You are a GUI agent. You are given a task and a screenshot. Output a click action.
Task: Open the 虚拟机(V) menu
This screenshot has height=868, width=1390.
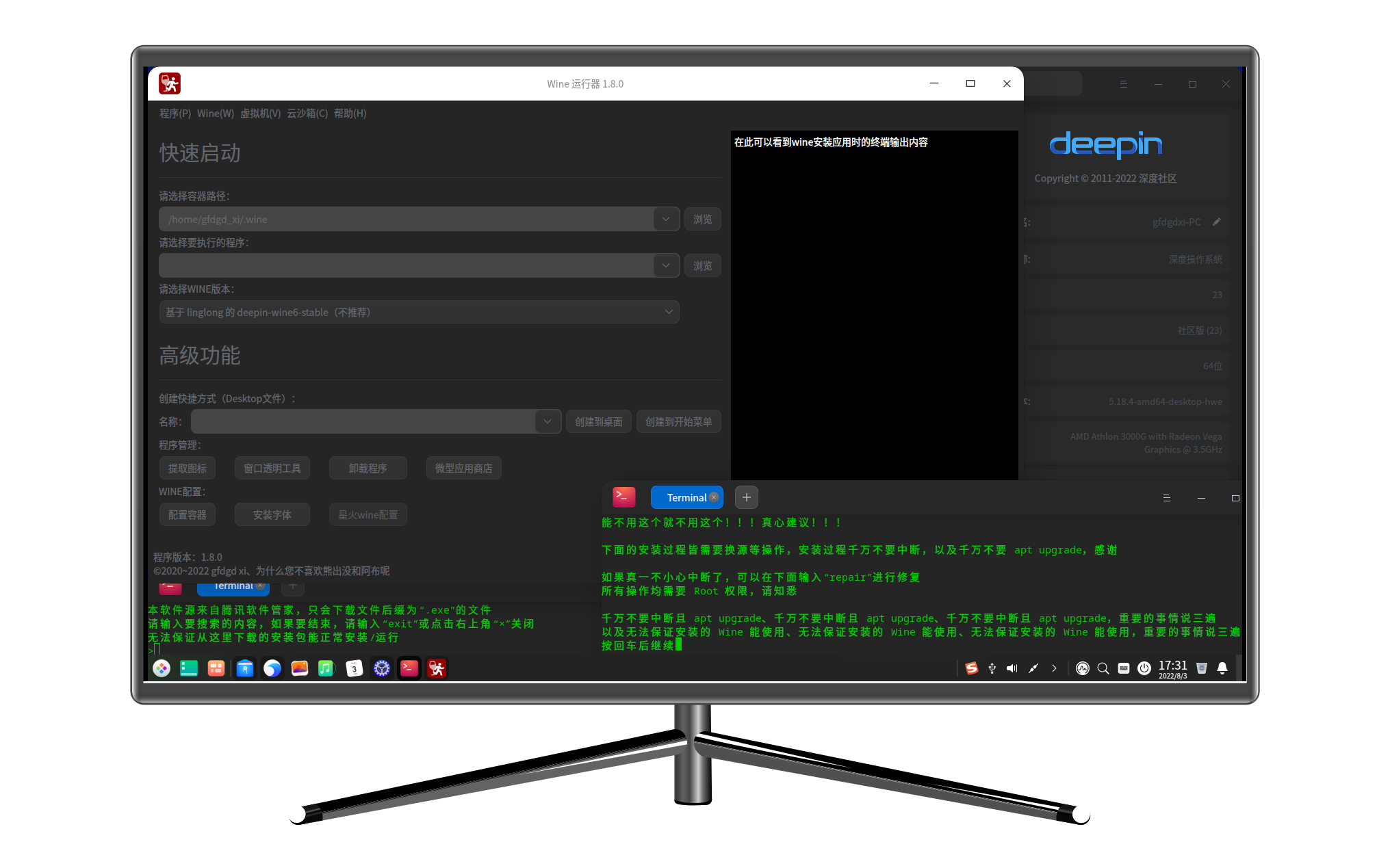click(260, 114)
